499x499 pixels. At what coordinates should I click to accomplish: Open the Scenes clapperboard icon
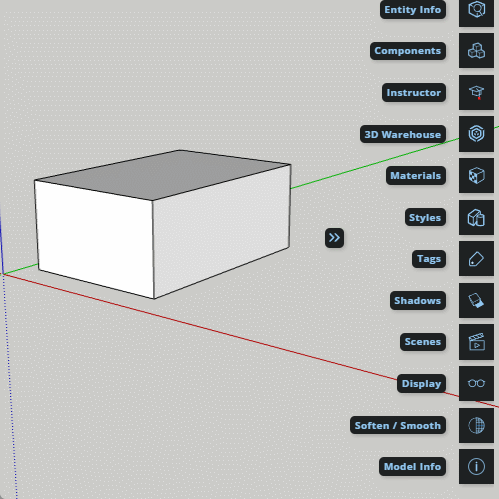pyautogui.click(x=476, y=342)
